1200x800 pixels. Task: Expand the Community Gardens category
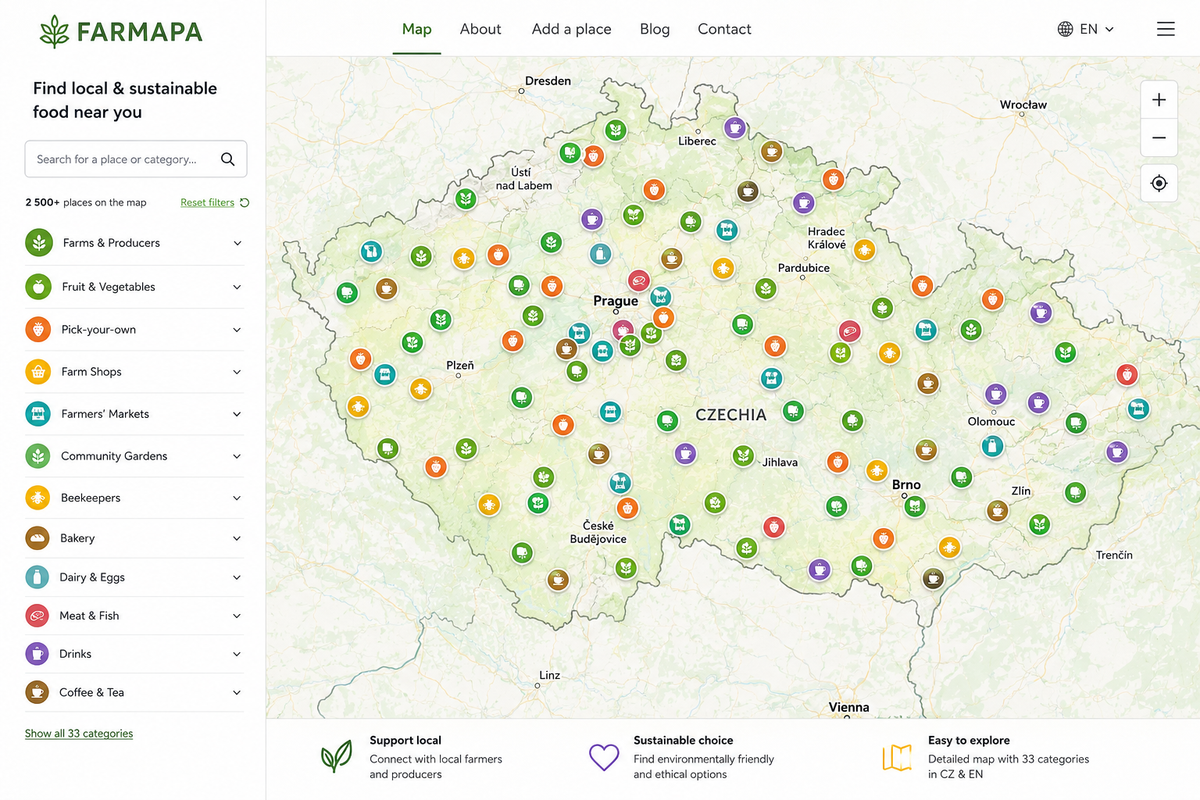(x=237, y=456)
